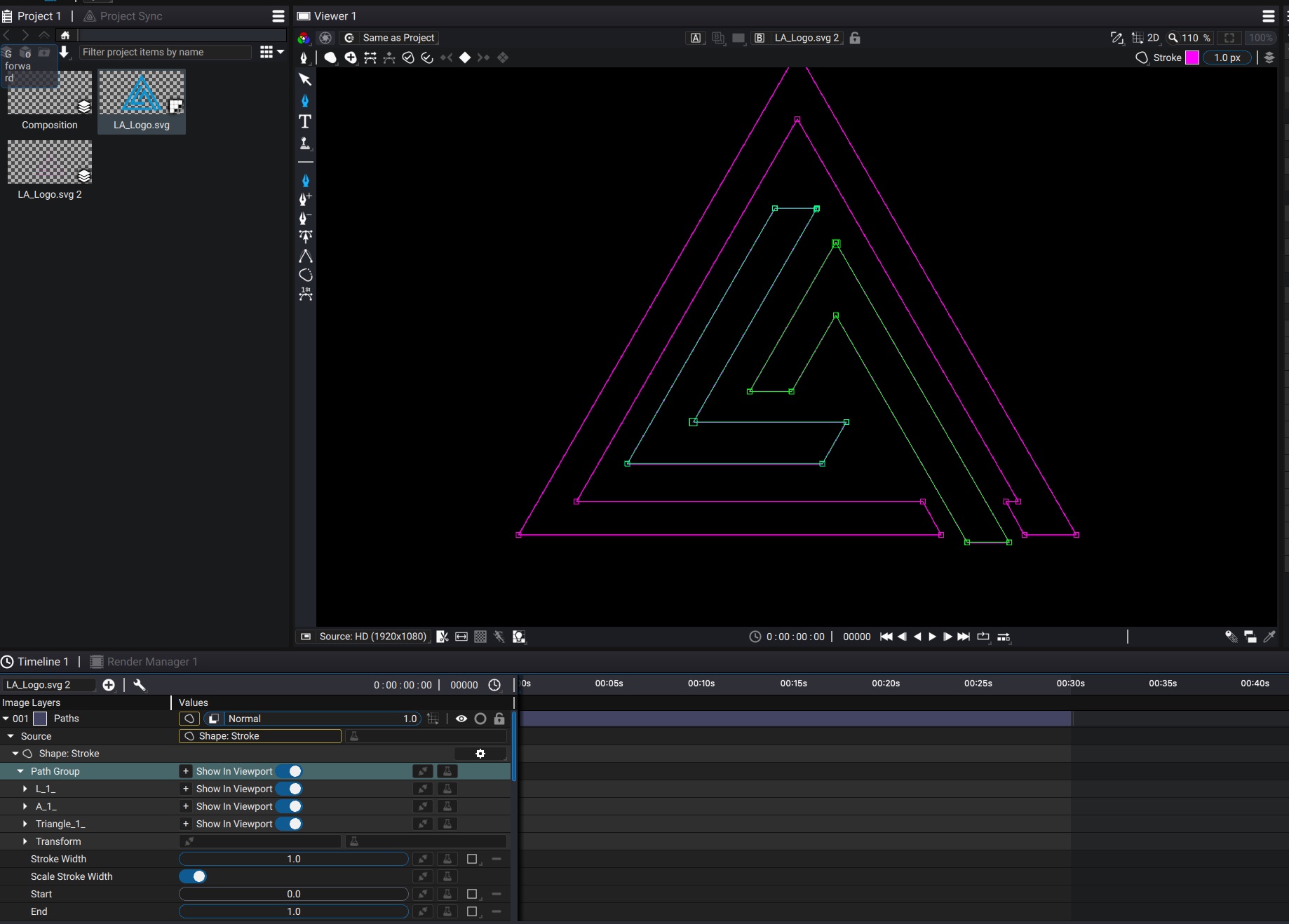1289x924 pixels.
Task: Select the stamp tool below Text tool
Action: coord(305,143)
